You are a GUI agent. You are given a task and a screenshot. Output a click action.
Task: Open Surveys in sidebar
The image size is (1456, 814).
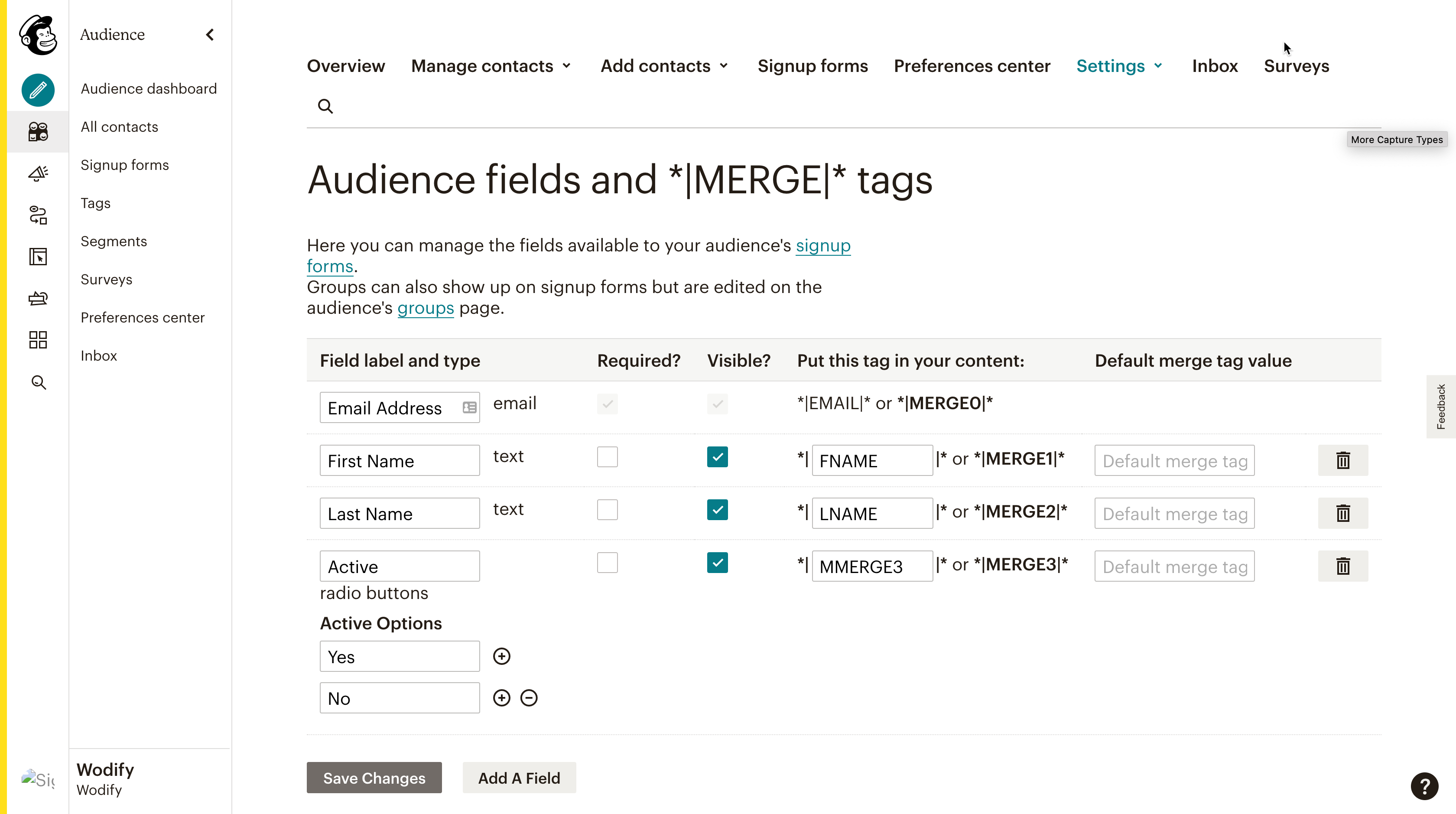[106, 279]
